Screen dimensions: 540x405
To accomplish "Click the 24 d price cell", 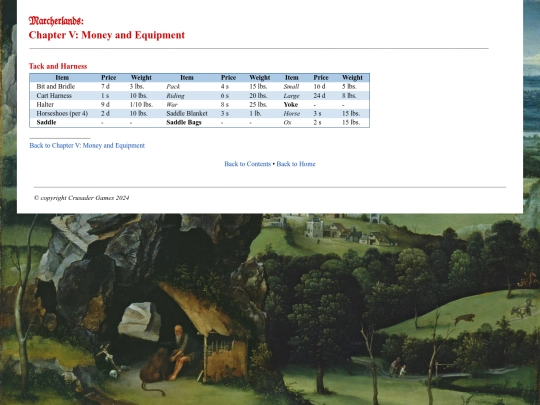I will [x=319, y=95].
